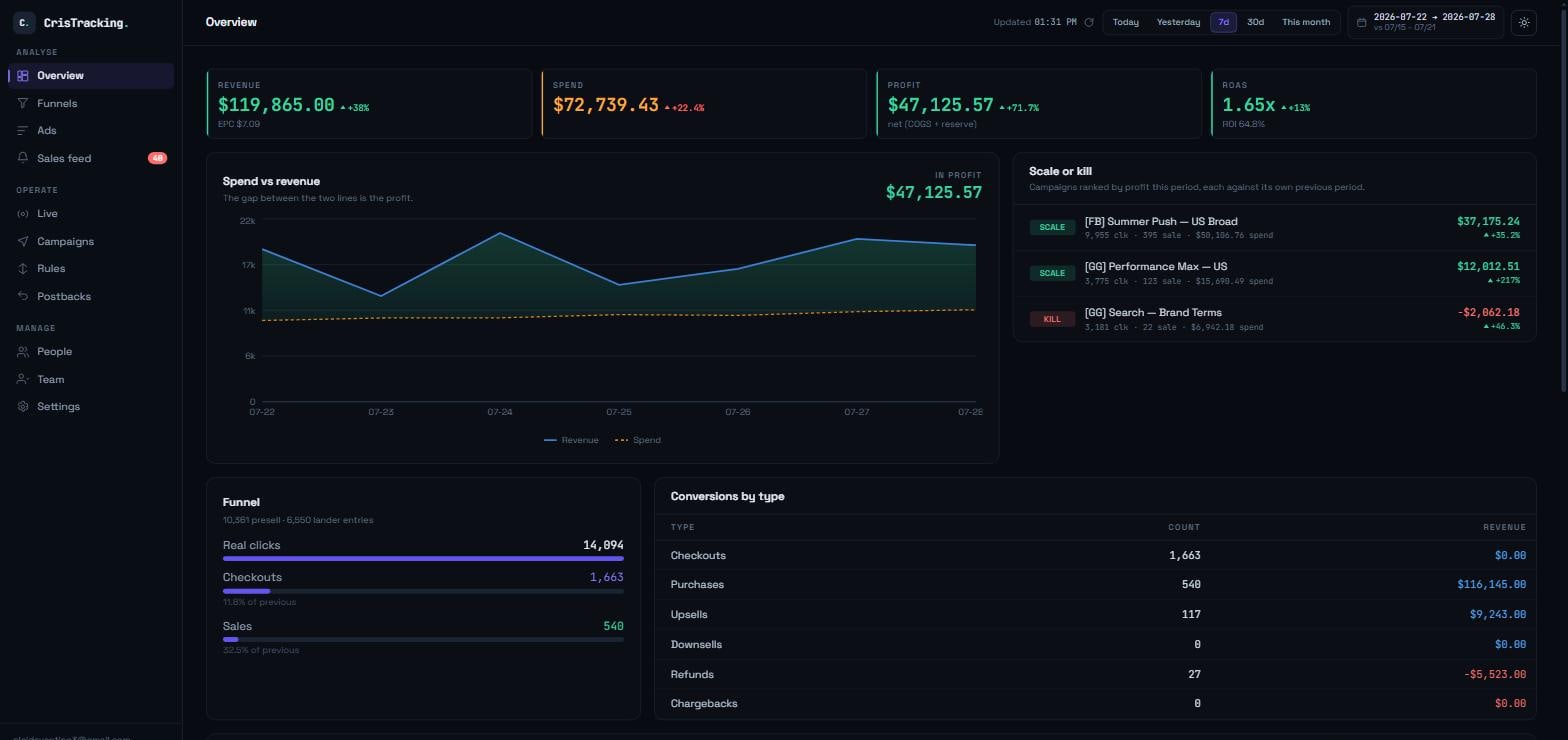
Task: Click the TYPE column header
Action: click(682, 527)
